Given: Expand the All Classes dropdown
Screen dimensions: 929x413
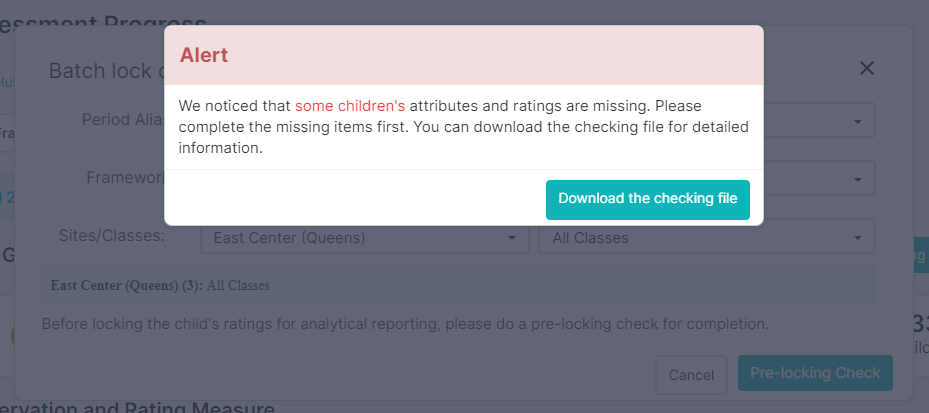Looking at the screenshot, I should (706, 238).
